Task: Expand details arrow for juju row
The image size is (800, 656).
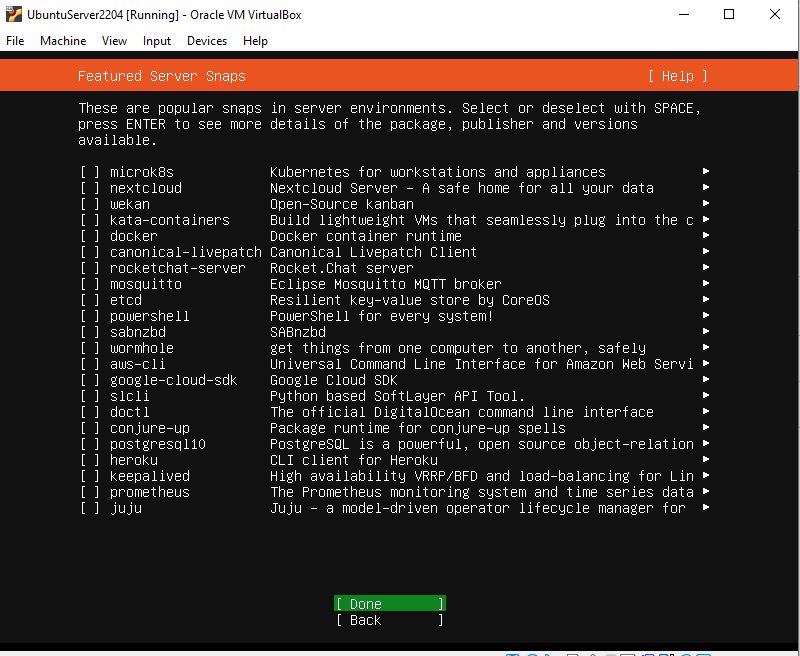Action: [x=706, y=507]
